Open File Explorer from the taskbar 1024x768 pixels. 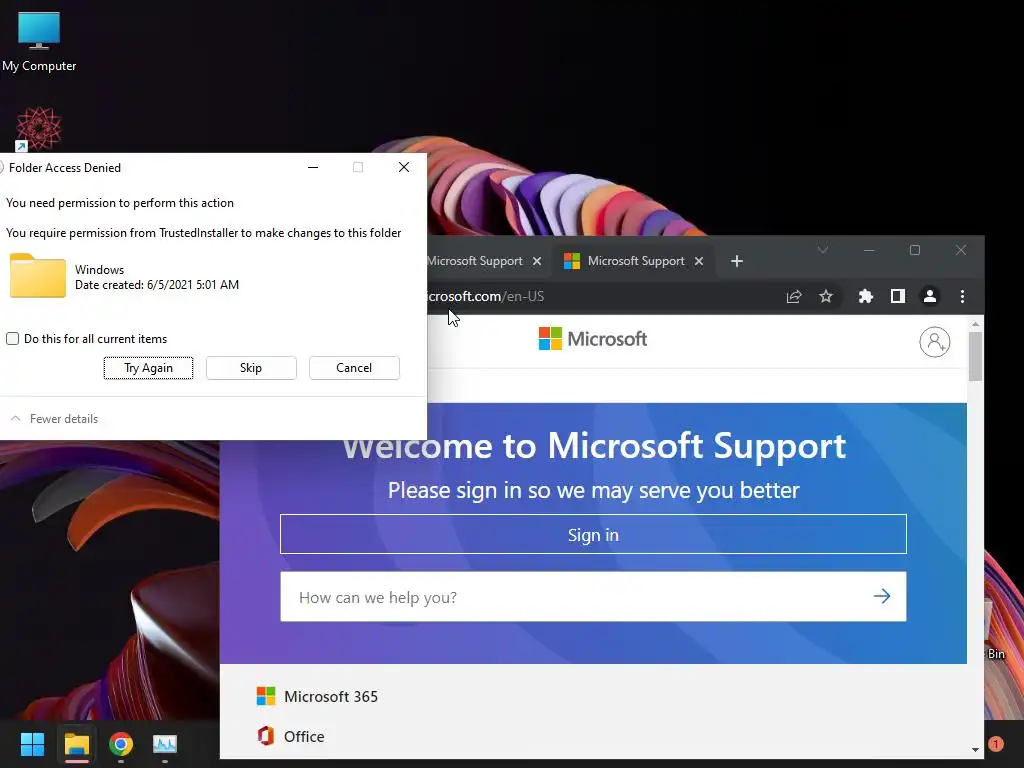tap(76, 744)
